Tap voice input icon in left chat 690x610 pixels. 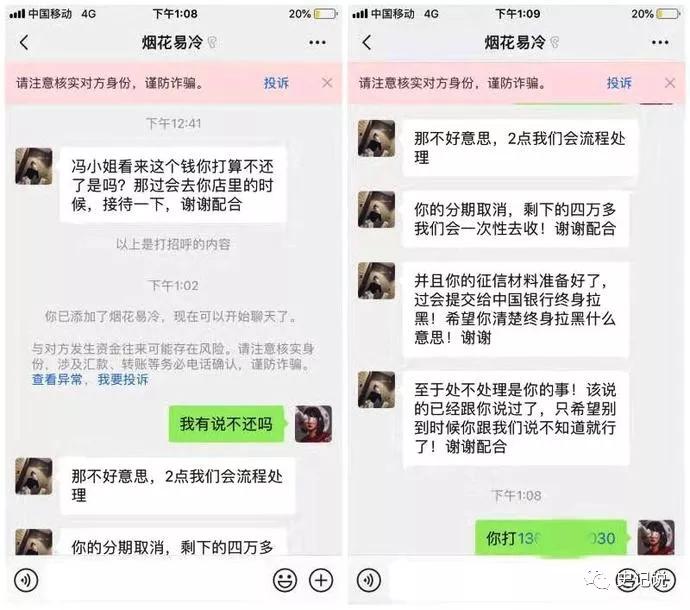(26, 581)
